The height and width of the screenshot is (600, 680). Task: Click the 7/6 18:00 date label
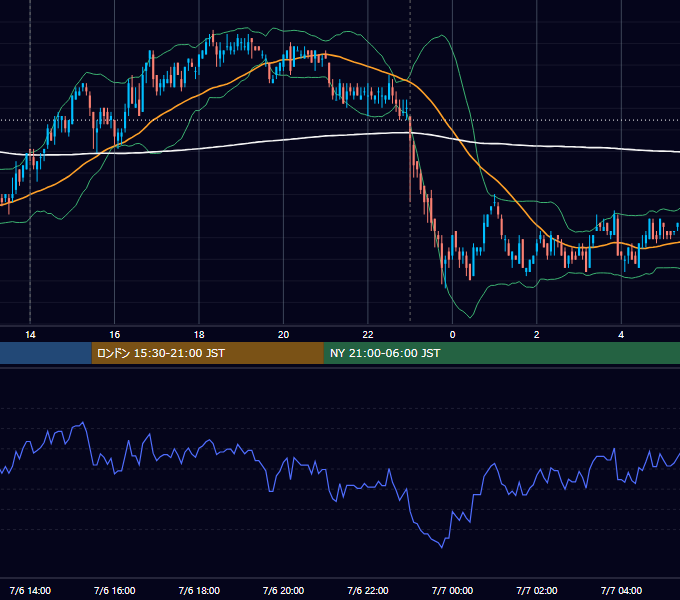[x=199, y=590]
